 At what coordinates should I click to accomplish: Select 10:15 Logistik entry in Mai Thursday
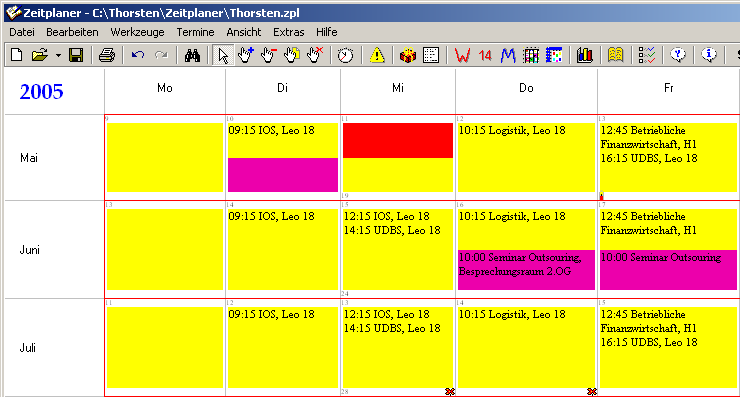pyautogui.click(x=512, y=130)
